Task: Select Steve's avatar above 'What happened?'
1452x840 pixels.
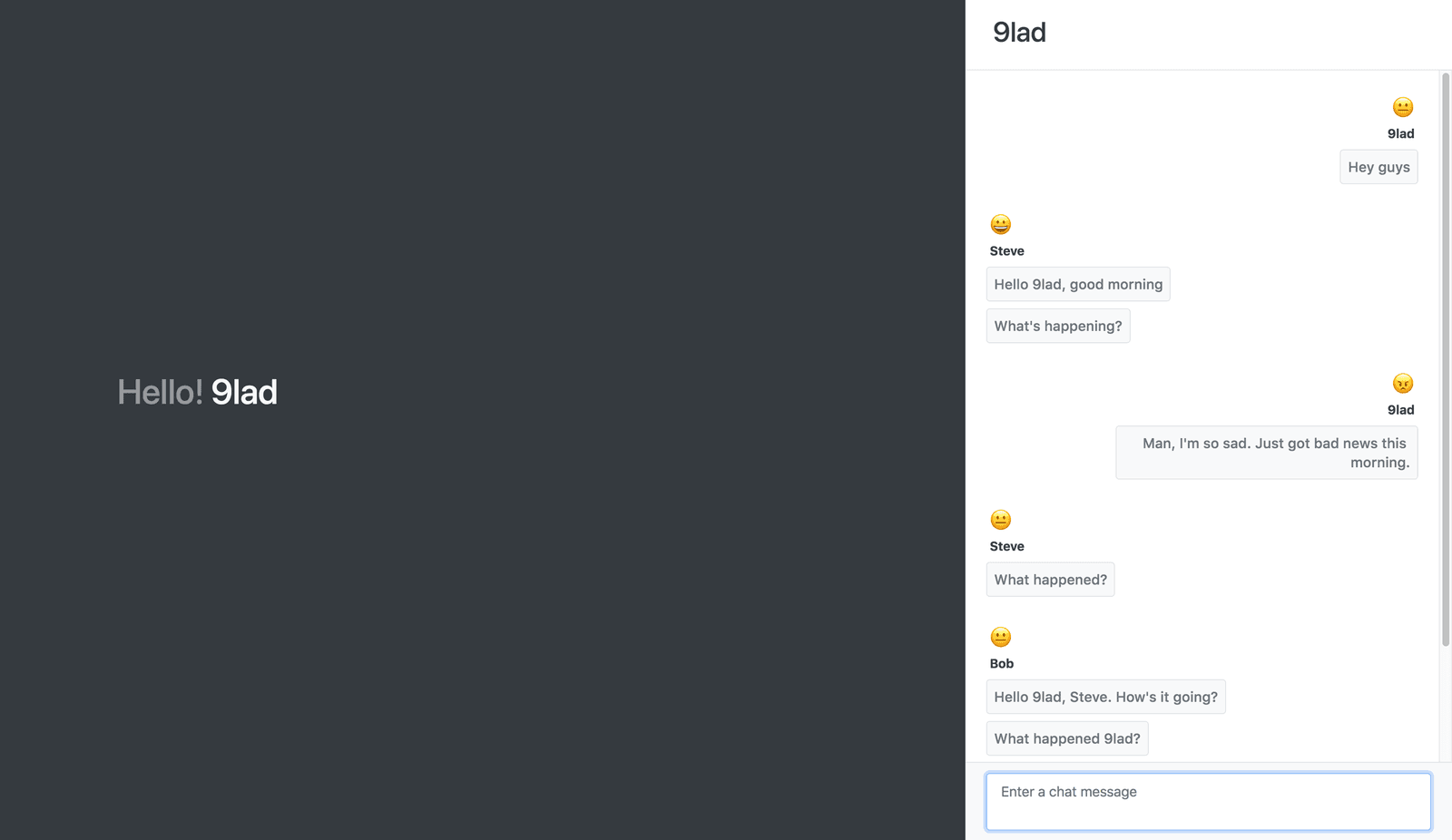Action: click(999, 520)
